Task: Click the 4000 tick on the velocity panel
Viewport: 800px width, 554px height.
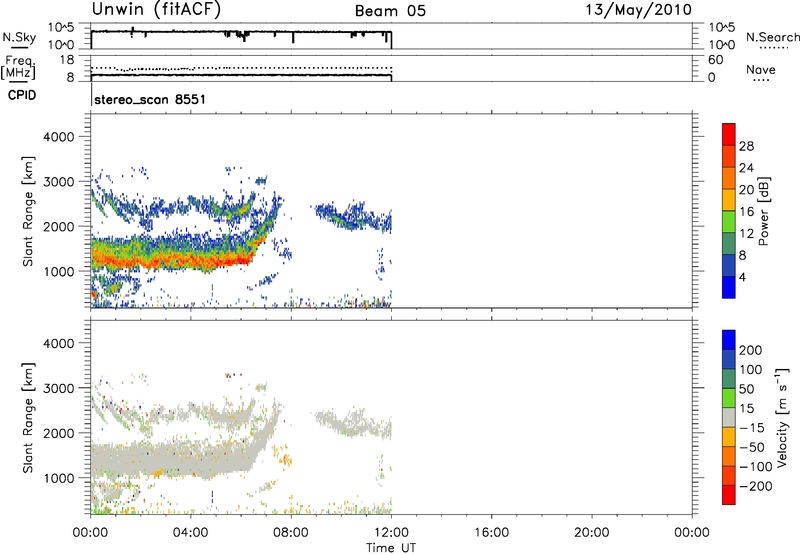Action: coord(59,343)
